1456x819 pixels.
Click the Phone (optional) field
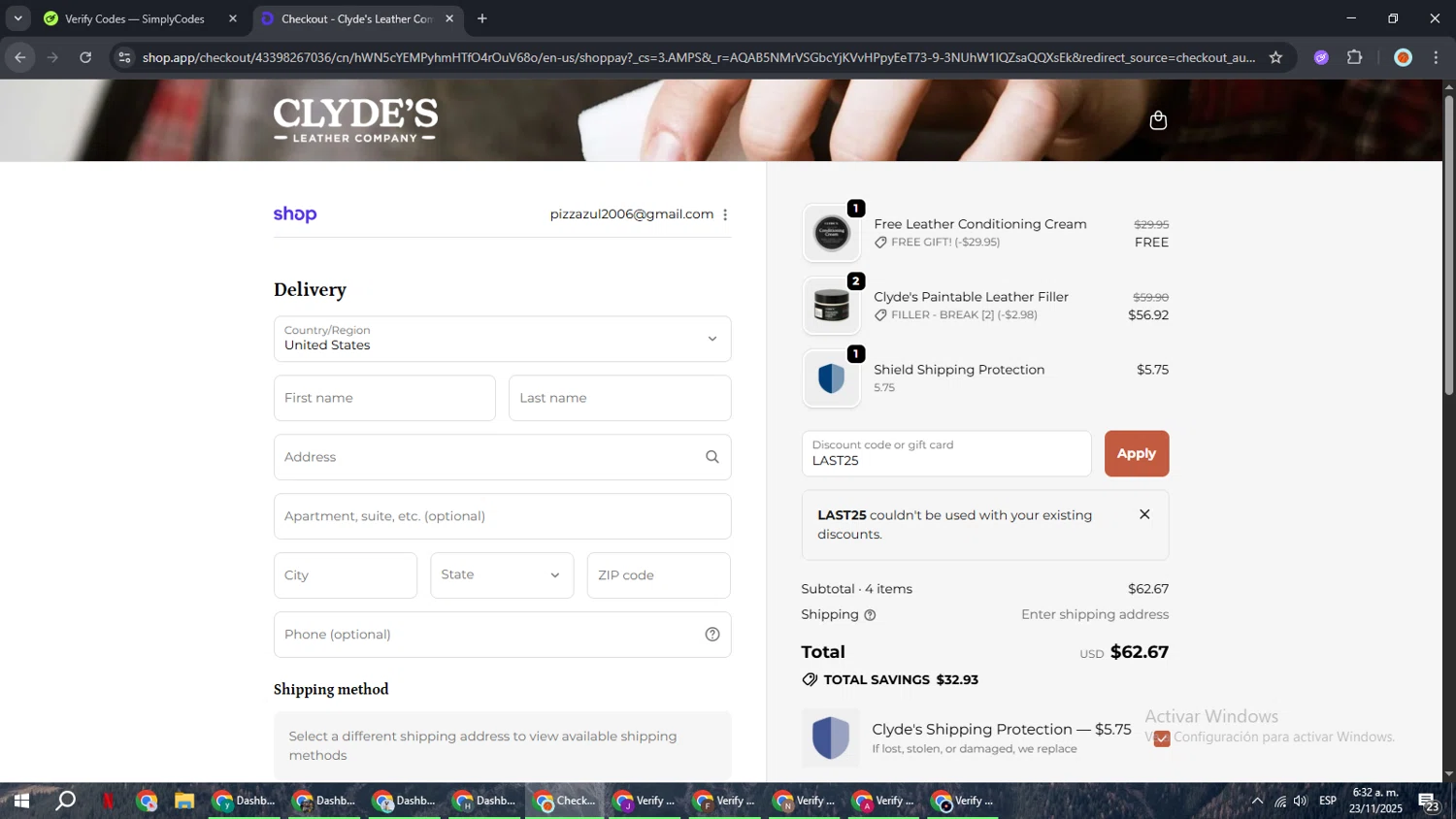[x=502, y=635]
